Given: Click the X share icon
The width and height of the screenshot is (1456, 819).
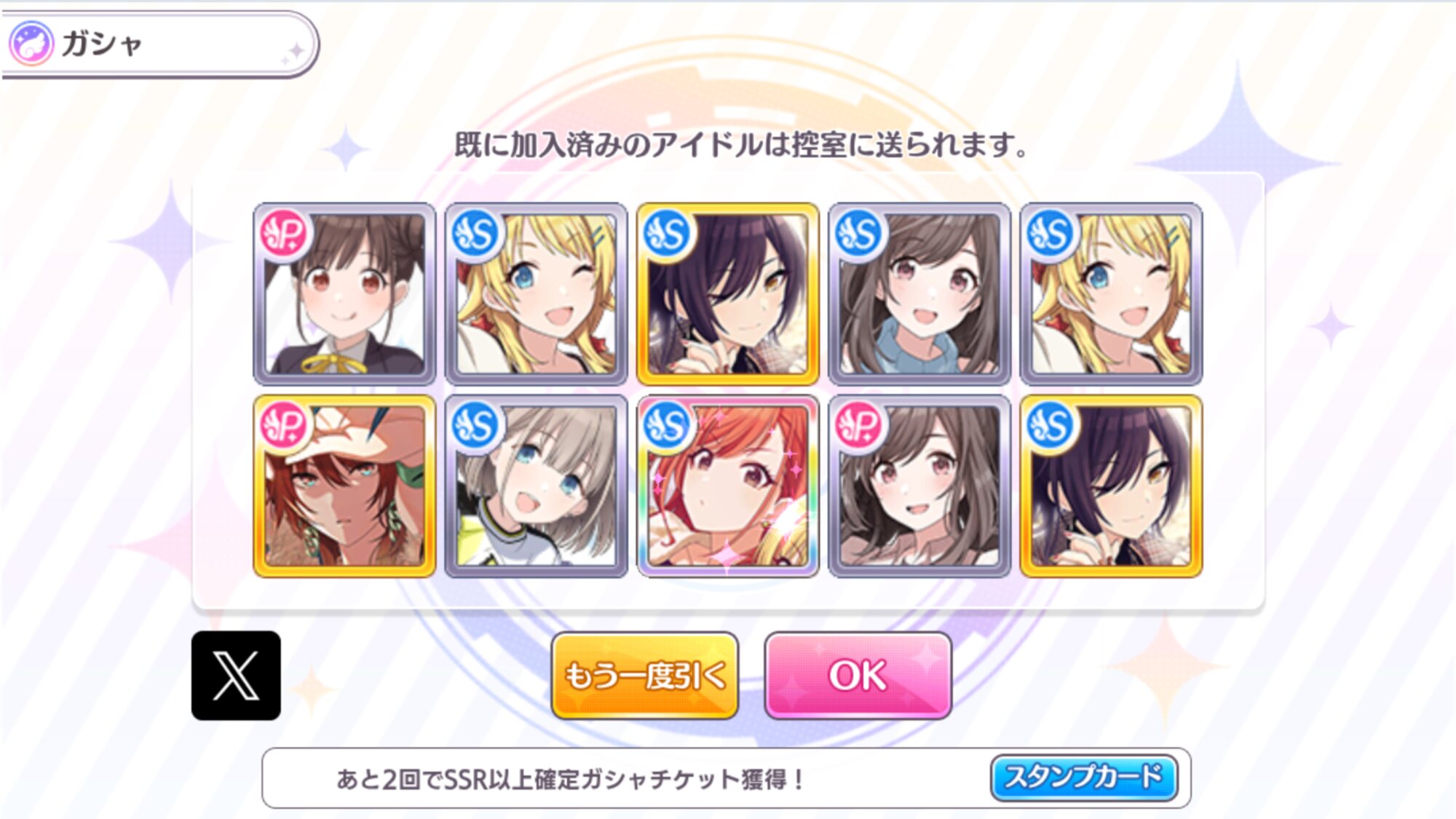Looking at the screenshot, I should (x=236, y=676).
